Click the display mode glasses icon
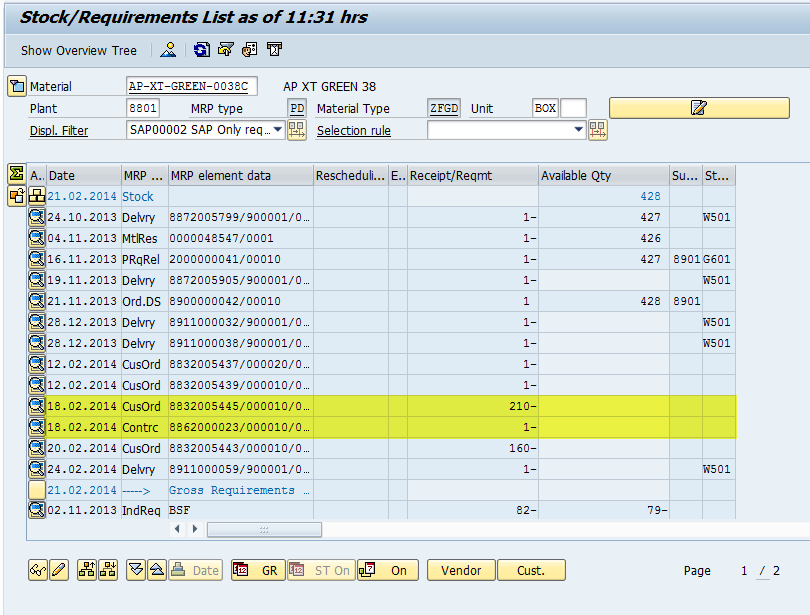The width and height of the screenshot is (810, 615). [37, 570]
